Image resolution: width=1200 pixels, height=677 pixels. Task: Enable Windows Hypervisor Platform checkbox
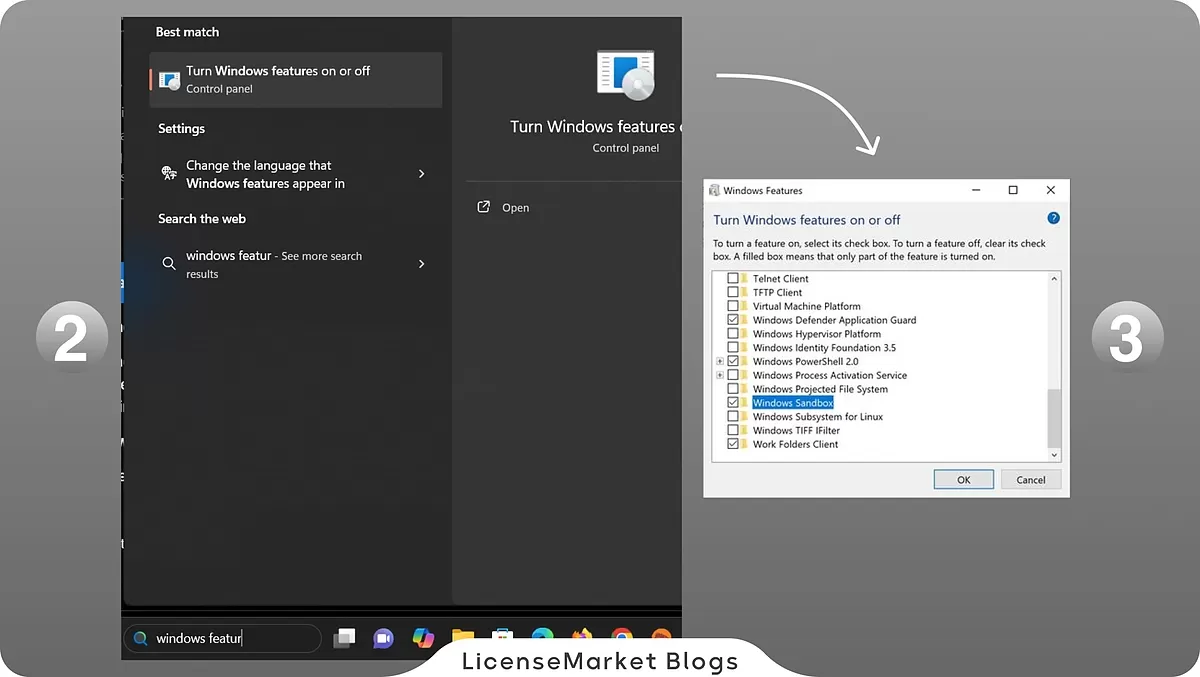tap(733, 334)
